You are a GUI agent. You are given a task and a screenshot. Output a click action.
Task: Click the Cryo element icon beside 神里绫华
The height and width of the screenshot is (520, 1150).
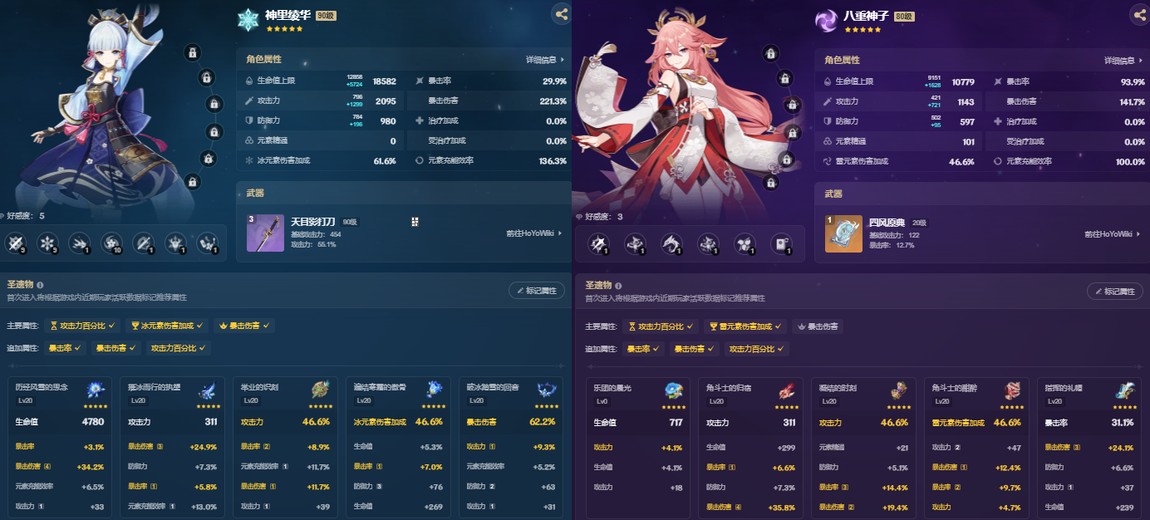249,20
